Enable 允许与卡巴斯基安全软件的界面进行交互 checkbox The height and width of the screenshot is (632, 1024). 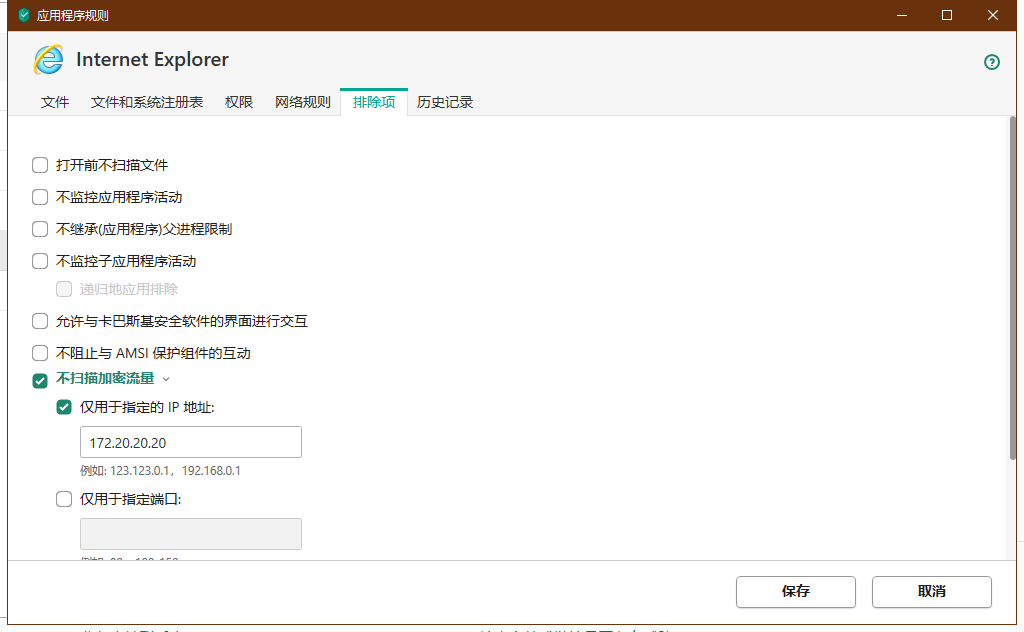tap(40, 321)
